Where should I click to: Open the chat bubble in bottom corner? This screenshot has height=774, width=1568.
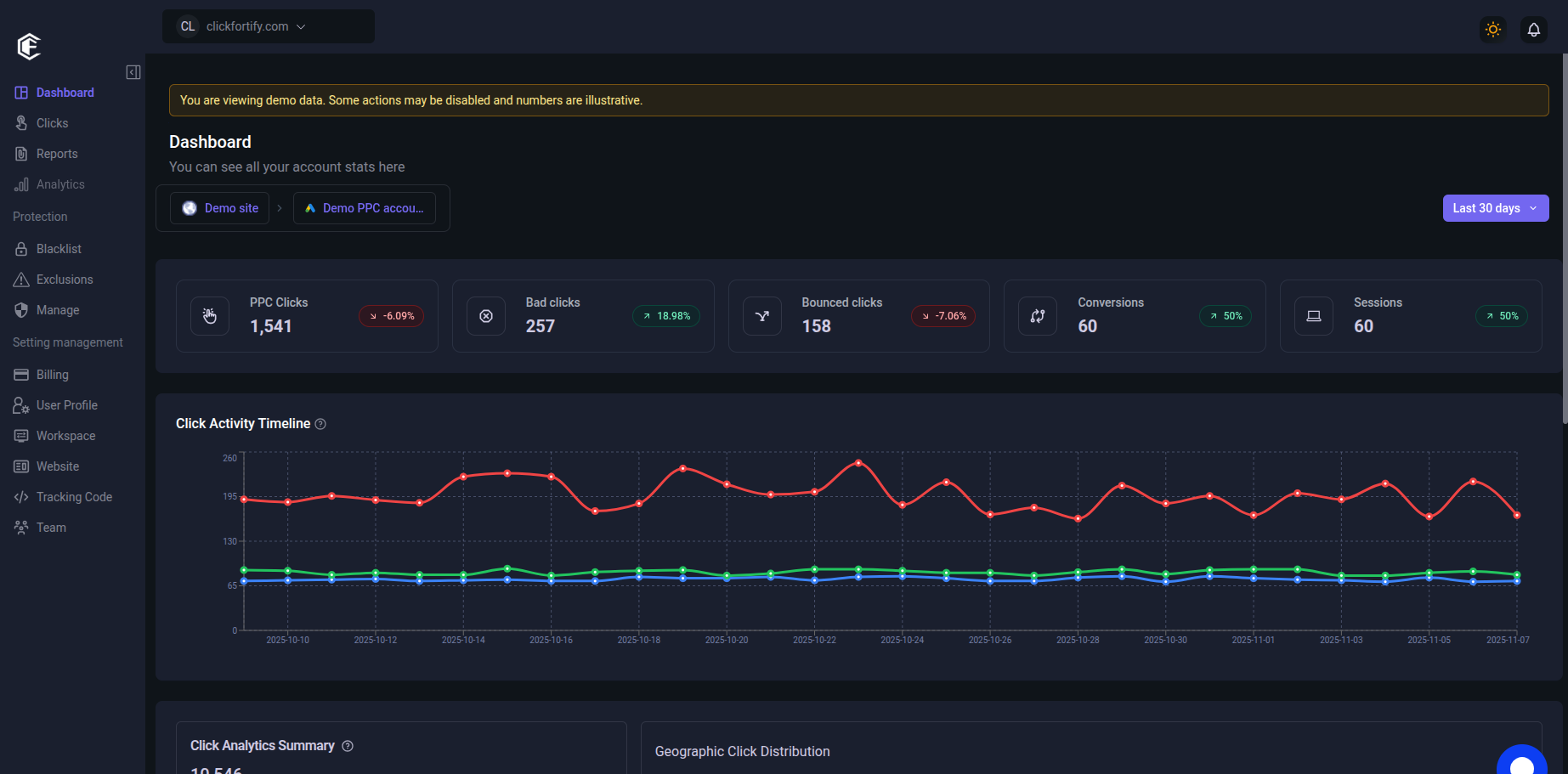[x=1521, y=760]
